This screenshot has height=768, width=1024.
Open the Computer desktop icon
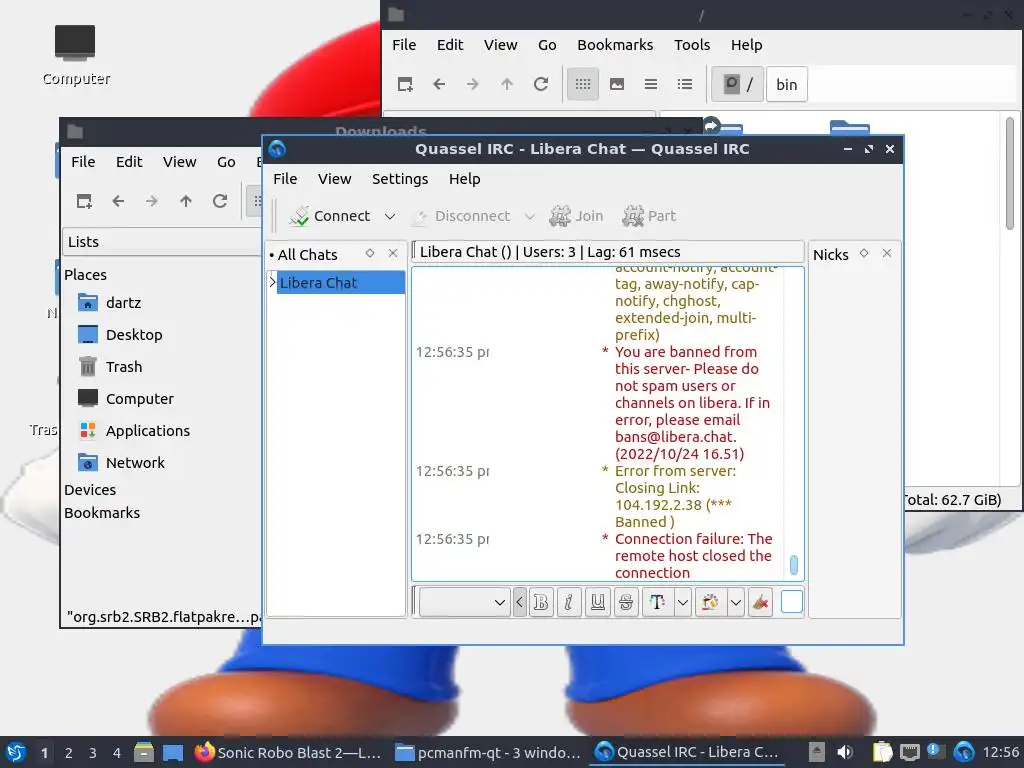pos(75,55)
